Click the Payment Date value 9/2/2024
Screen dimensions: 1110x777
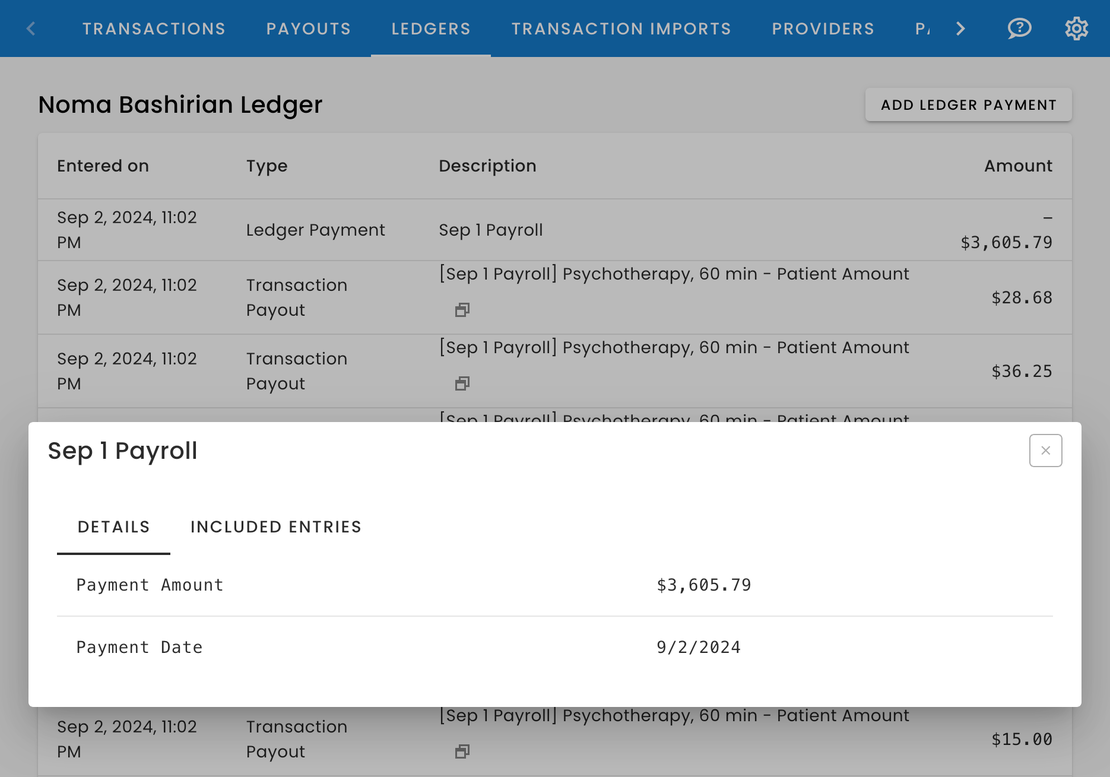click(698, 647)
